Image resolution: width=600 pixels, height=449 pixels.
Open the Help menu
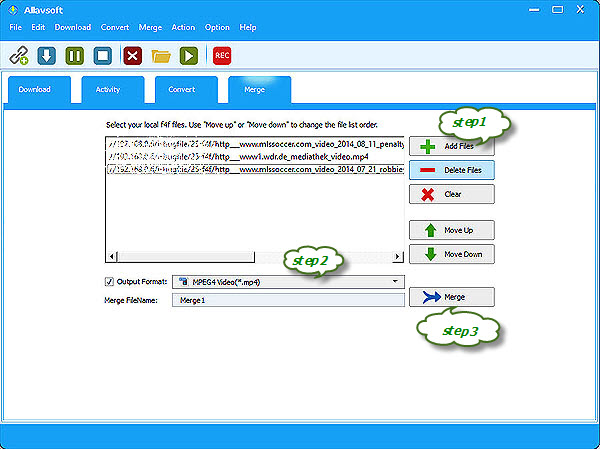(x=248, y=27)
